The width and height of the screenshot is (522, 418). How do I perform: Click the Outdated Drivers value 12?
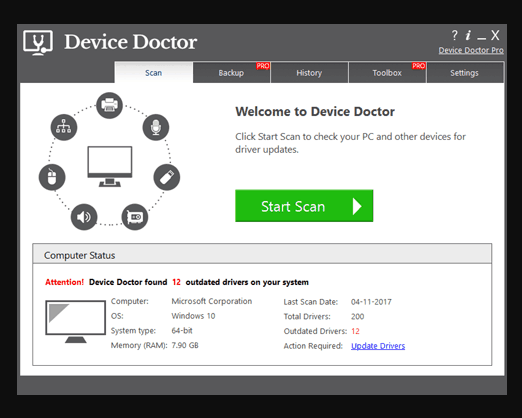point(355,331)
